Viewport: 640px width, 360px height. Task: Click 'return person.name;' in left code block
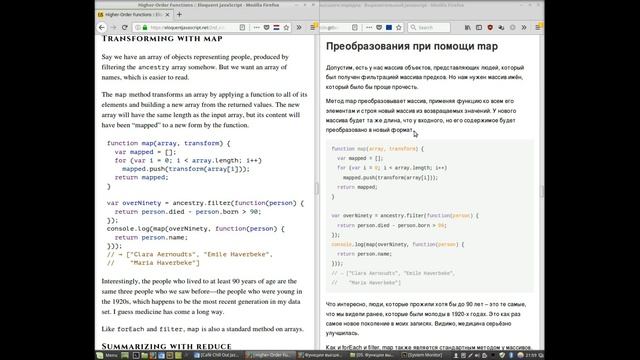pyautogui.click(x=151, y=237)
